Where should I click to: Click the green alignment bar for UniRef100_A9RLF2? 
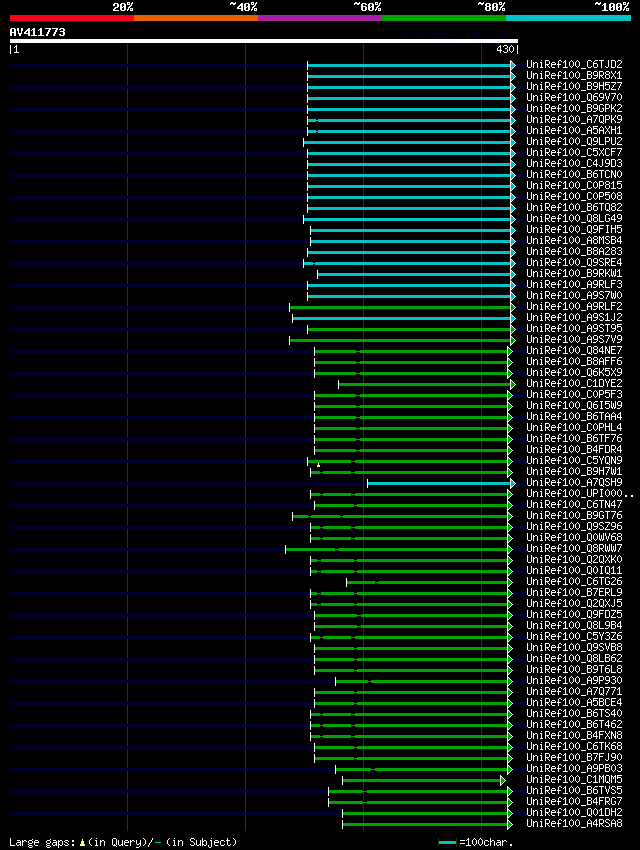(400, 307)
